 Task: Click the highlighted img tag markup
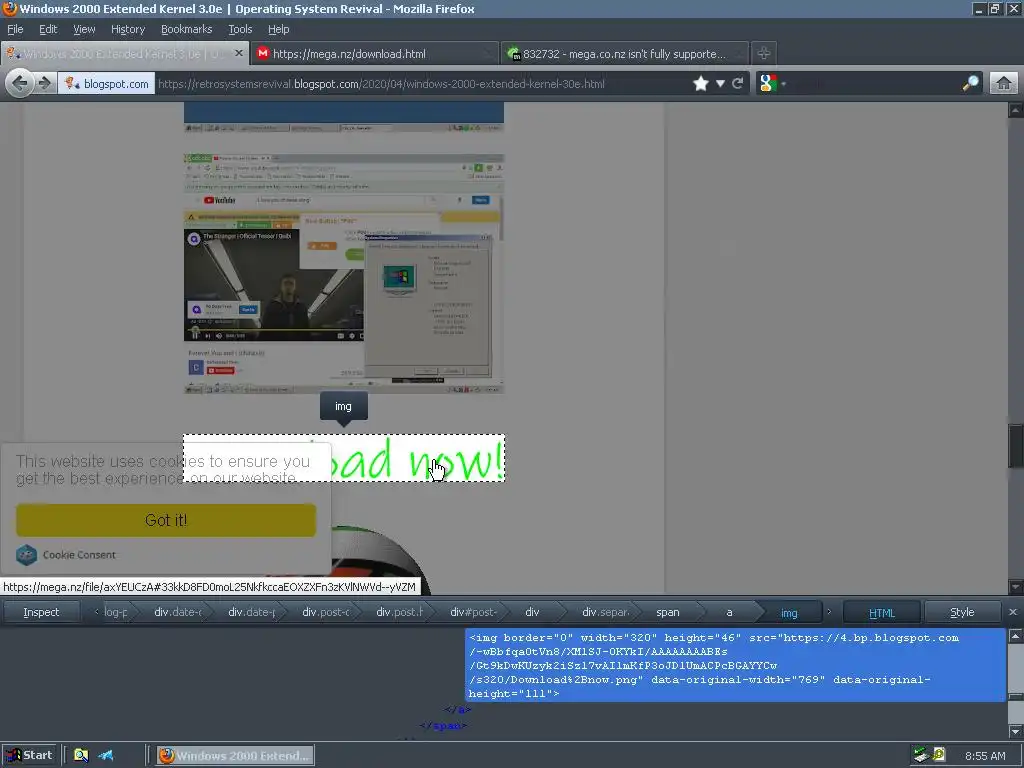735,665
